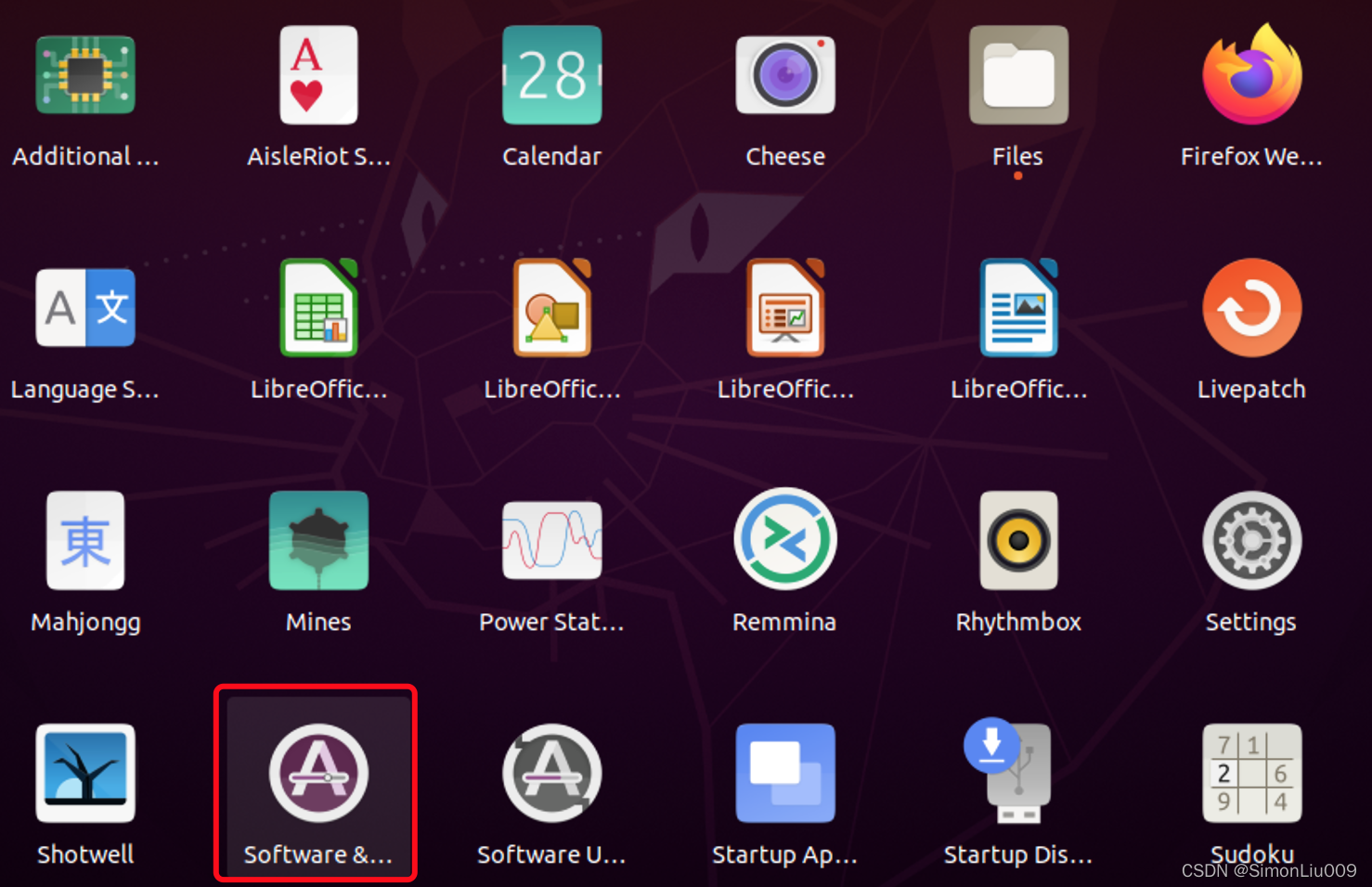Viewport: 1372px width, 887px height.
Task: Open the Livepatch app
Action: (1252, 308)
